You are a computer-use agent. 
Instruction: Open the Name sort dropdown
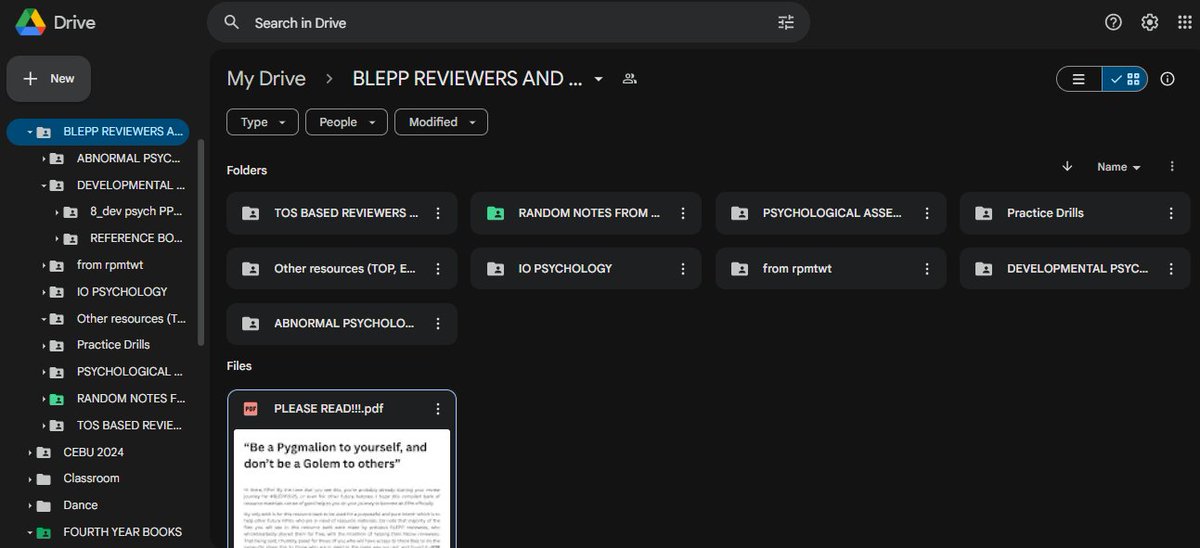coord(1119,167)
